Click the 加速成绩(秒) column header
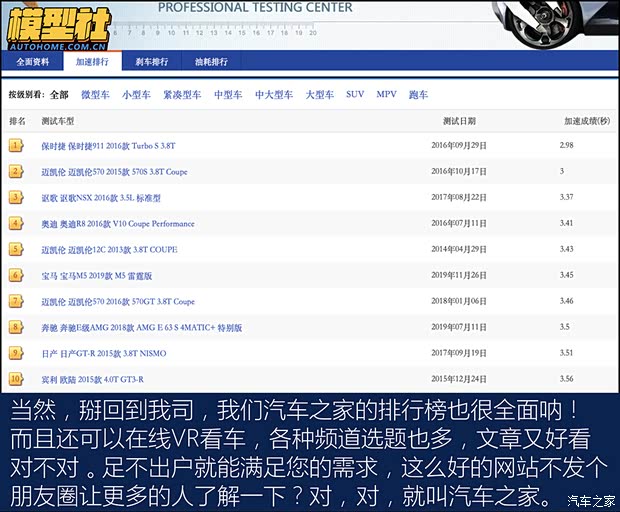The height and width of the screenshot is (512, 620). [x=587, y=121]
